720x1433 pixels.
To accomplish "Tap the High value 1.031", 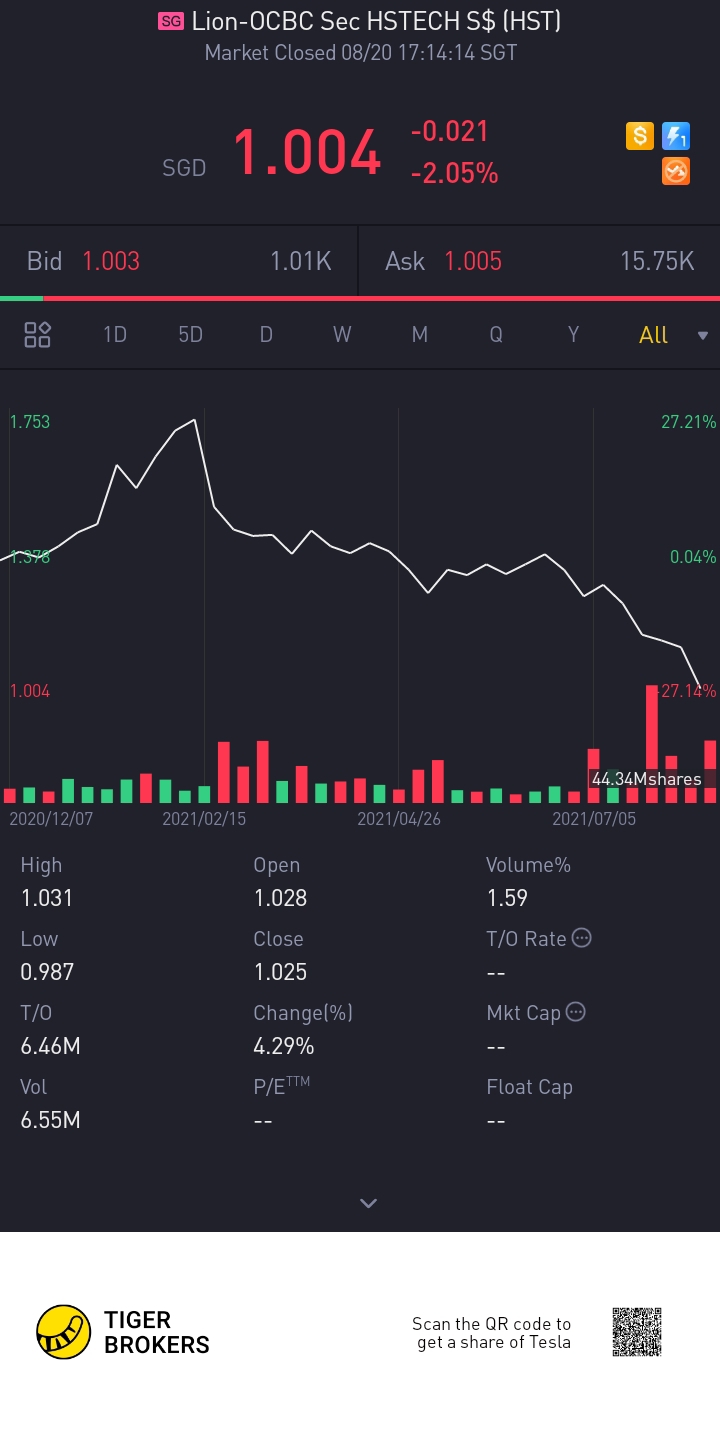I will [x=47, y=898].
